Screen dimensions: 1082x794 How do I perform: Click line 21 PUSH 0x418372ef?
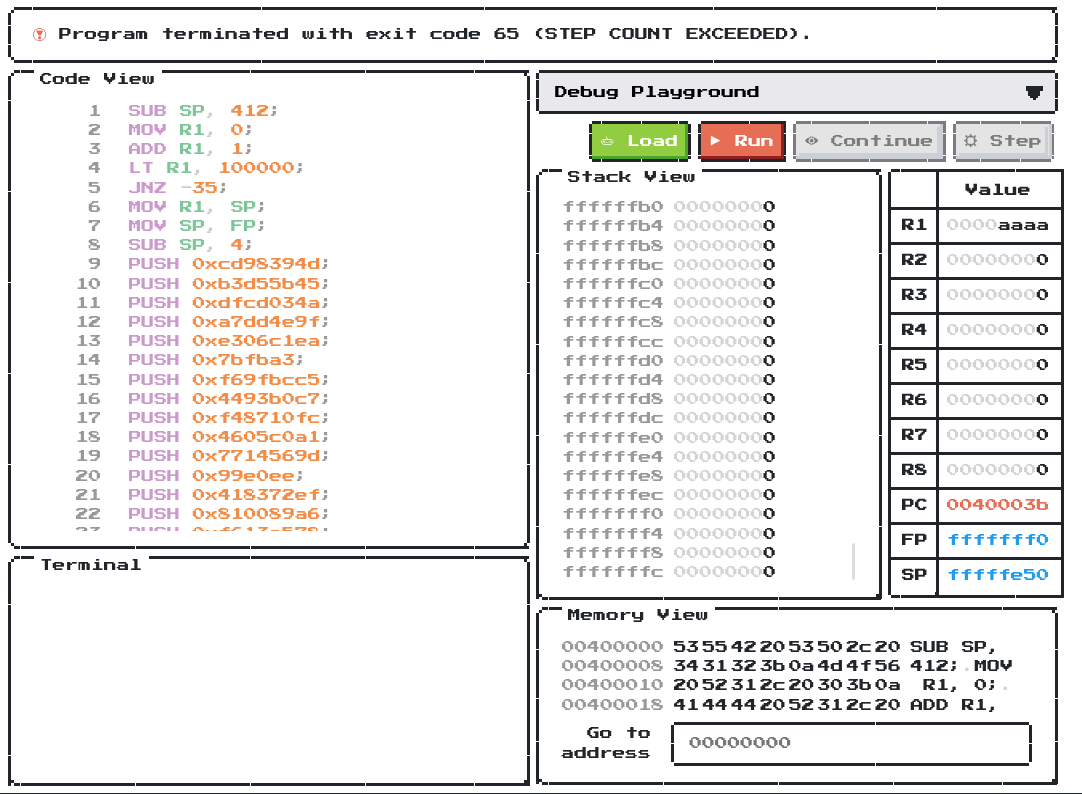coord(228,495)
